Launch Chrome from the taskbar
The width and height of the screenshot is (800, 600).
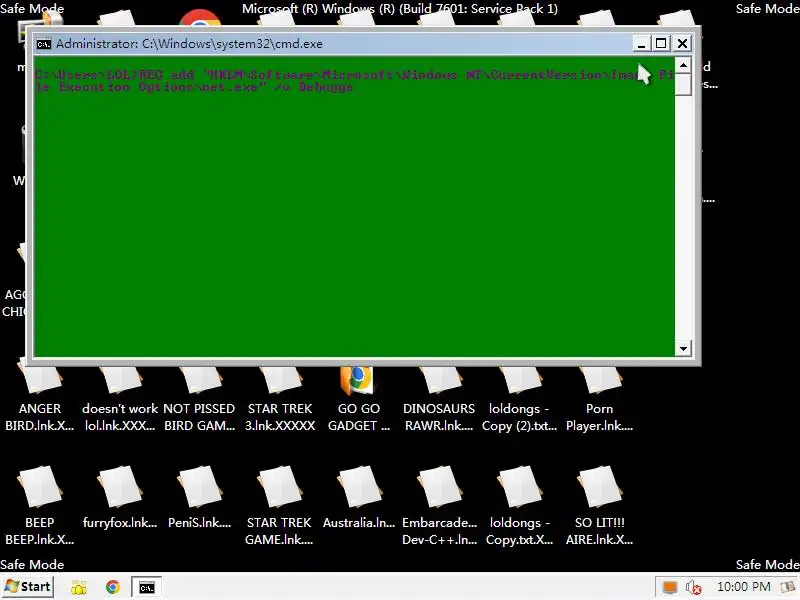coord(113,587)
